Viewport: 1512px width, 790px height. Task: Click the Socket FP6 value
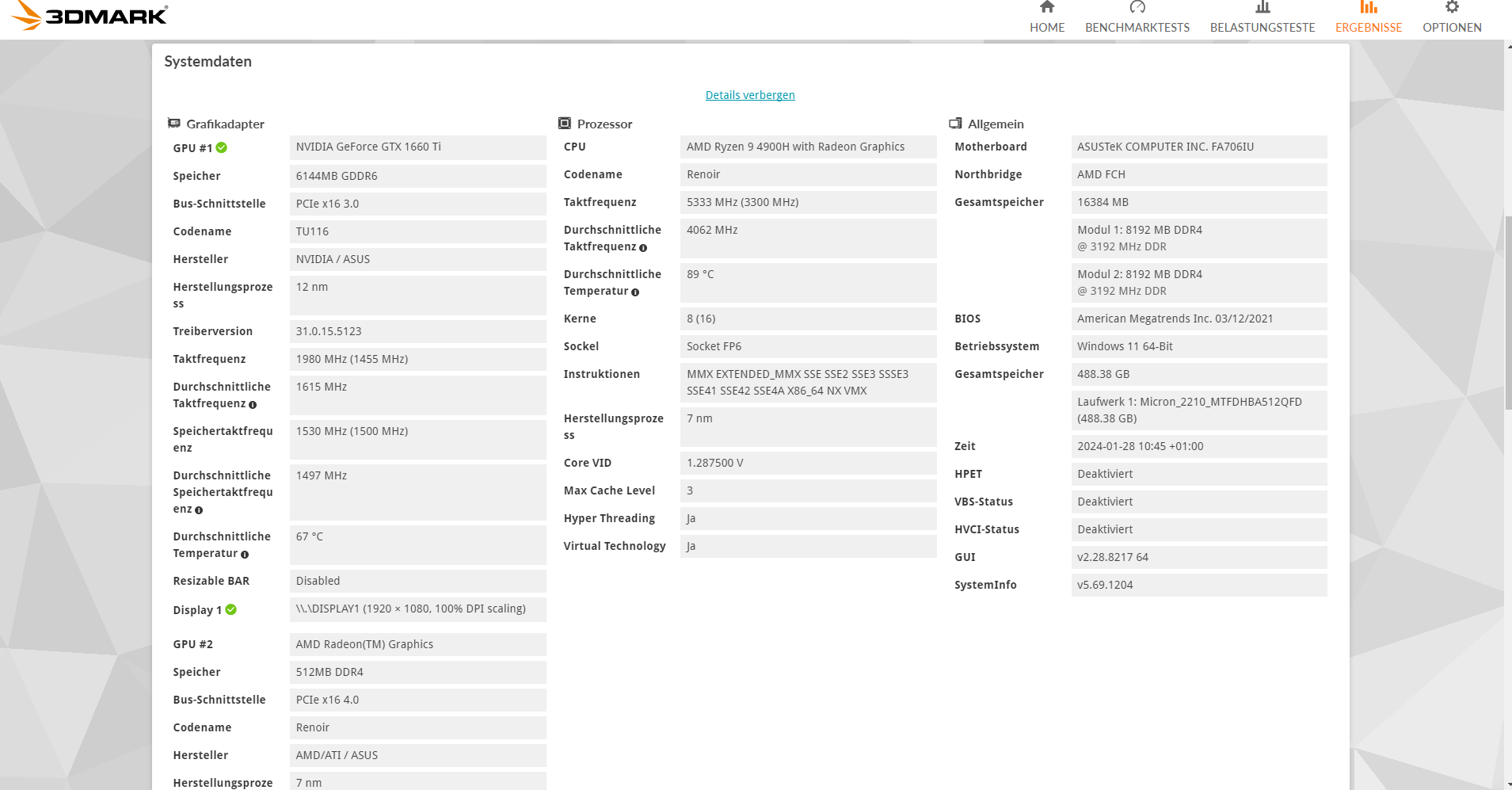point(808,346)
